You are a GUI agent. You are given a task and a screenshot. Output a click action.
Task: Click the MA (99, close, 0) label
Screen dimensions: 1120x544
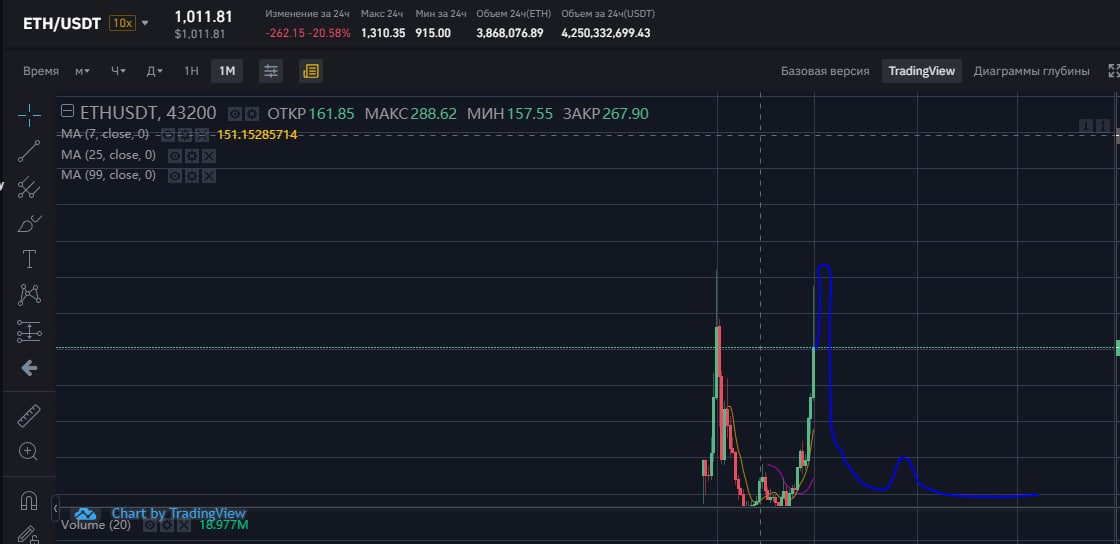pyautogui.click(x=109, y=175)
